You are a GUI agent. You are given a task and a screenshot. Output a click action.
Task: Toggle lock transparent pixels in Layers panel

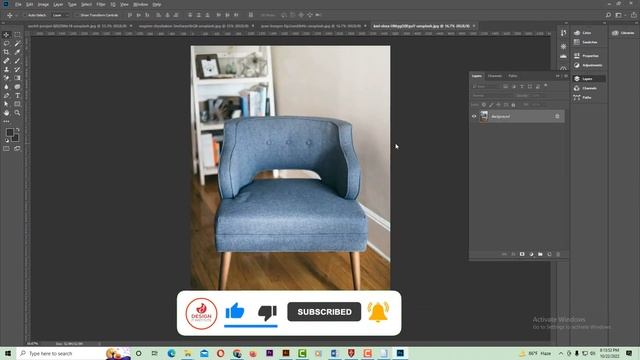[x=484, y=105]
